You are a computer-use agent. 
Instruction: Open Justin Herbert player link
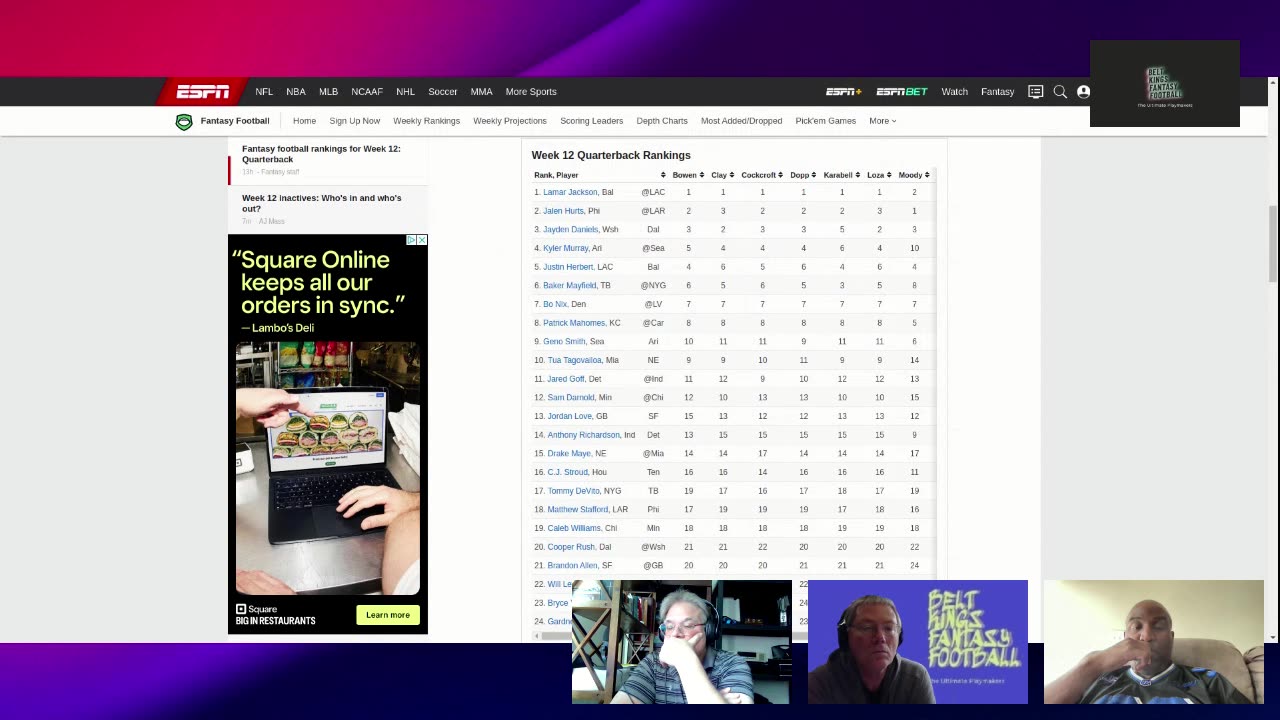coord(568,267)
